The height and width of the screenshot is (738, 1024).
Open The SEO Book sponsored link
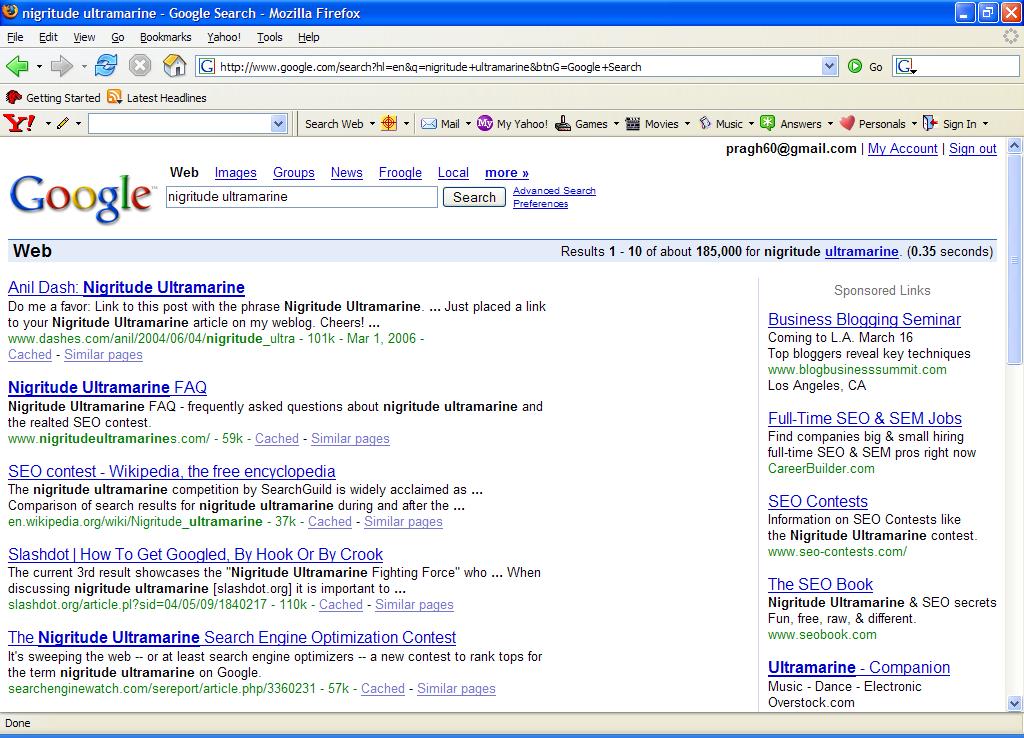click(x=820, y=585)
